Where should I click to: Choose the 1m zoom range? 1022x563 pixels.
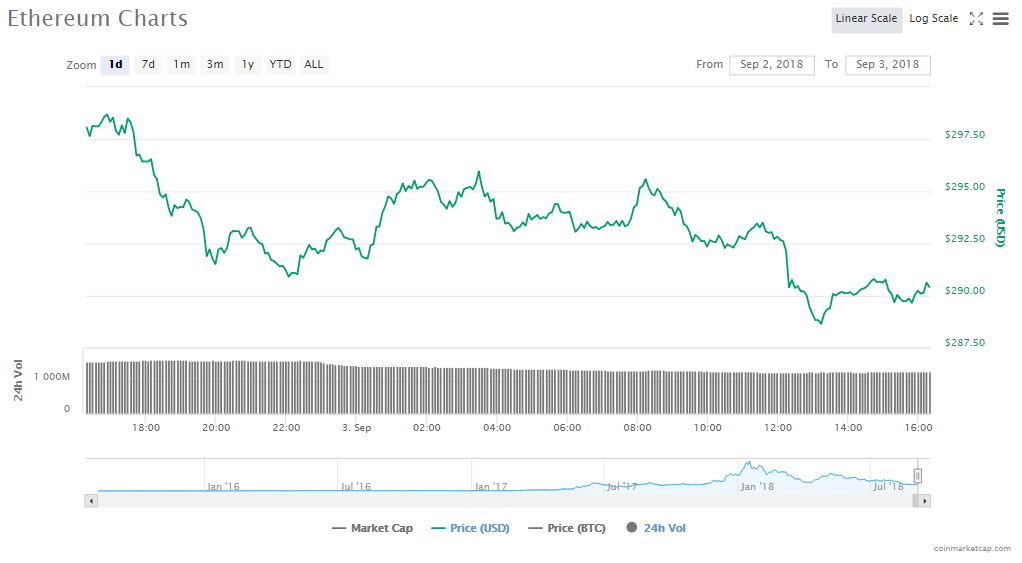point(181,65)
